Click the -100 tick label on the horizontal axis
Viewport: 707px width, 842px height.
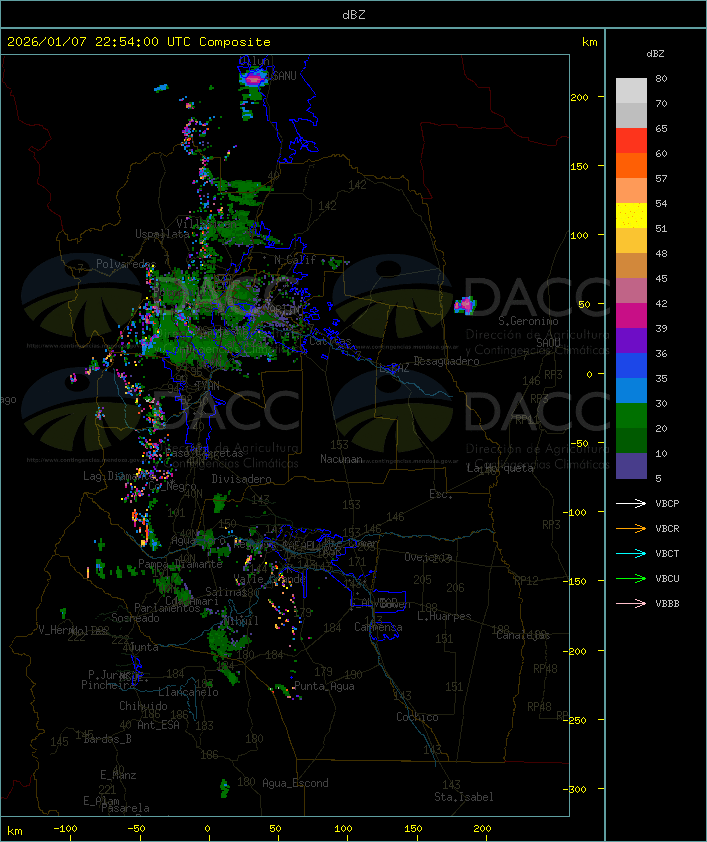point(65,829)
